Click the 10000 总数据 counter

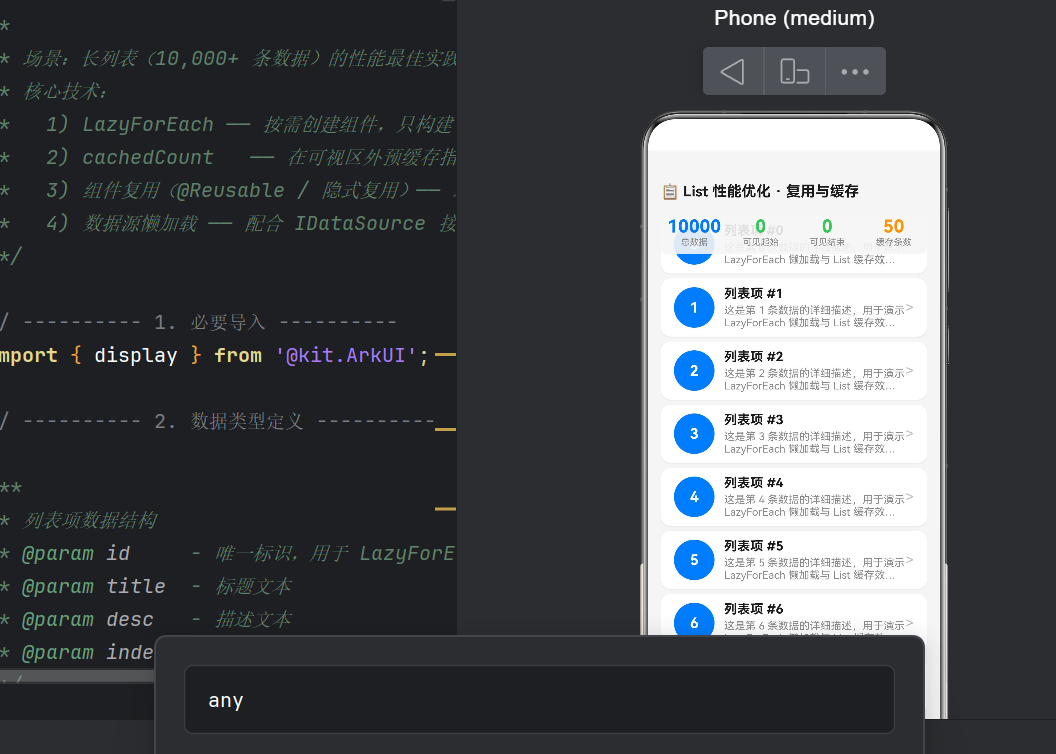pos(694,232)
